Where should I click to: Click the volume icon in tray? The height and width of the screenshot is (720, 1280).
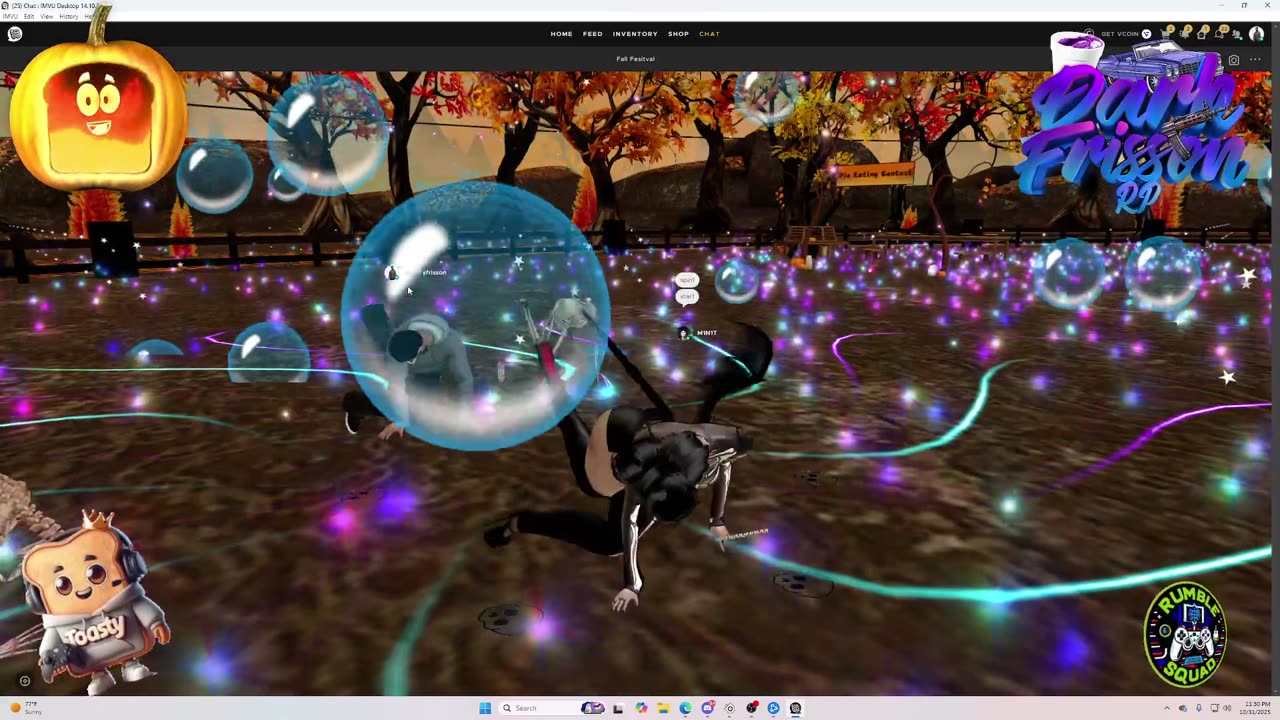pos(1227,708)
